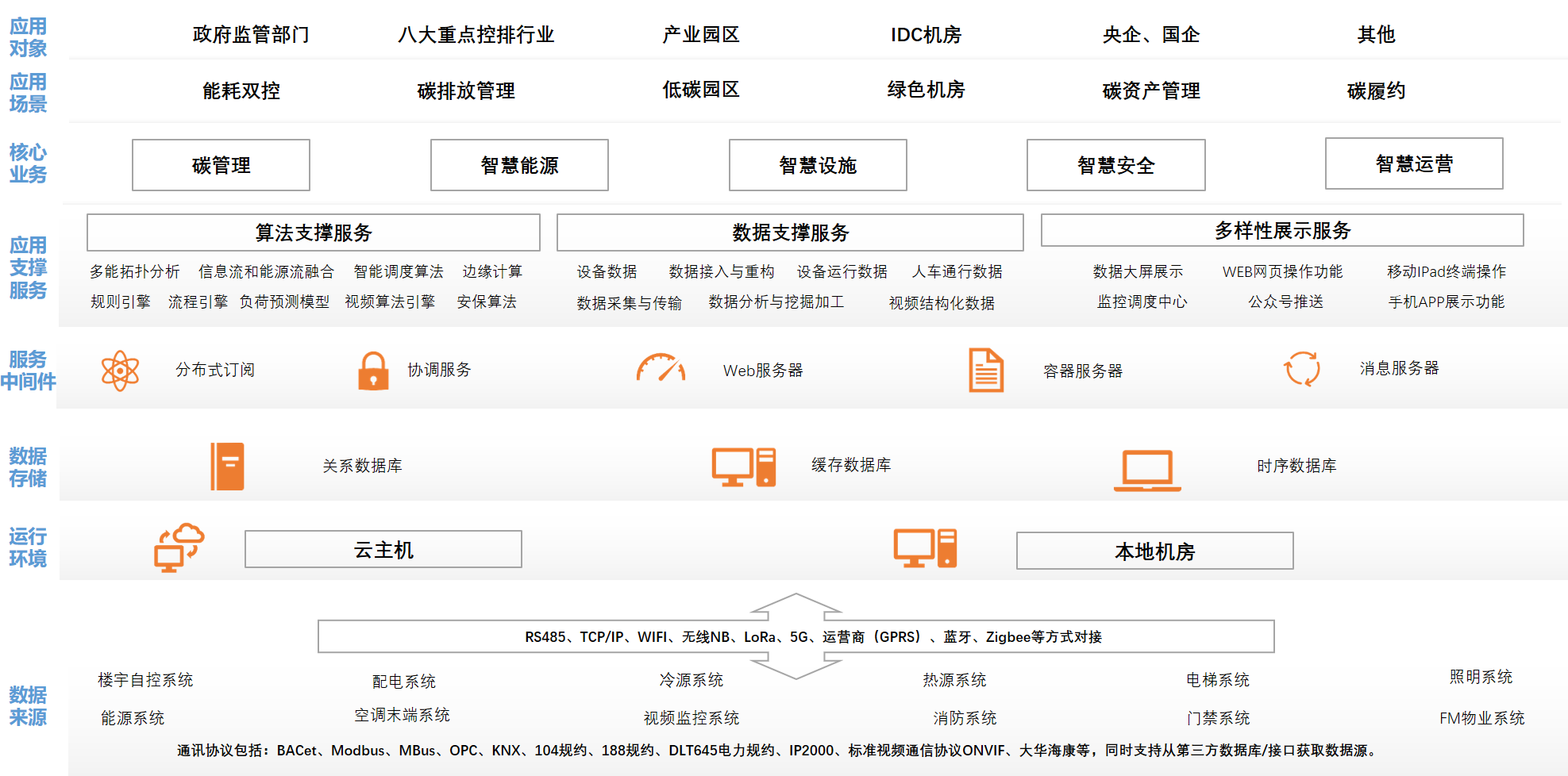Select the 智慧能源 box
Viewport: 1568px width, 776px height.
tap(519, 165)
